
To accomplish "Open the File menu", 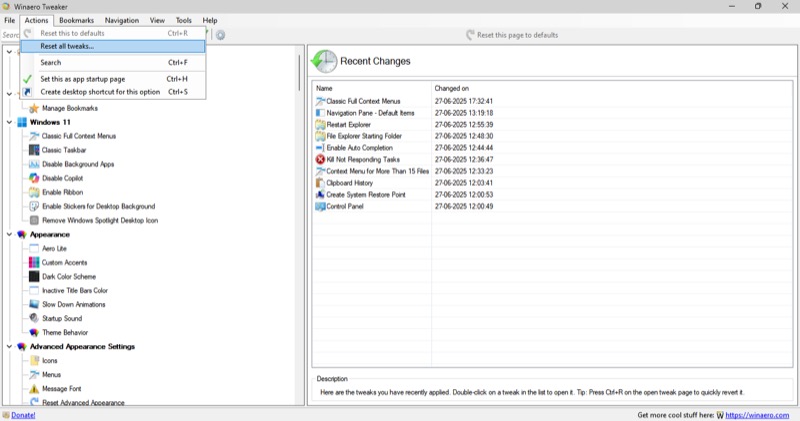I will click(10, 20).
